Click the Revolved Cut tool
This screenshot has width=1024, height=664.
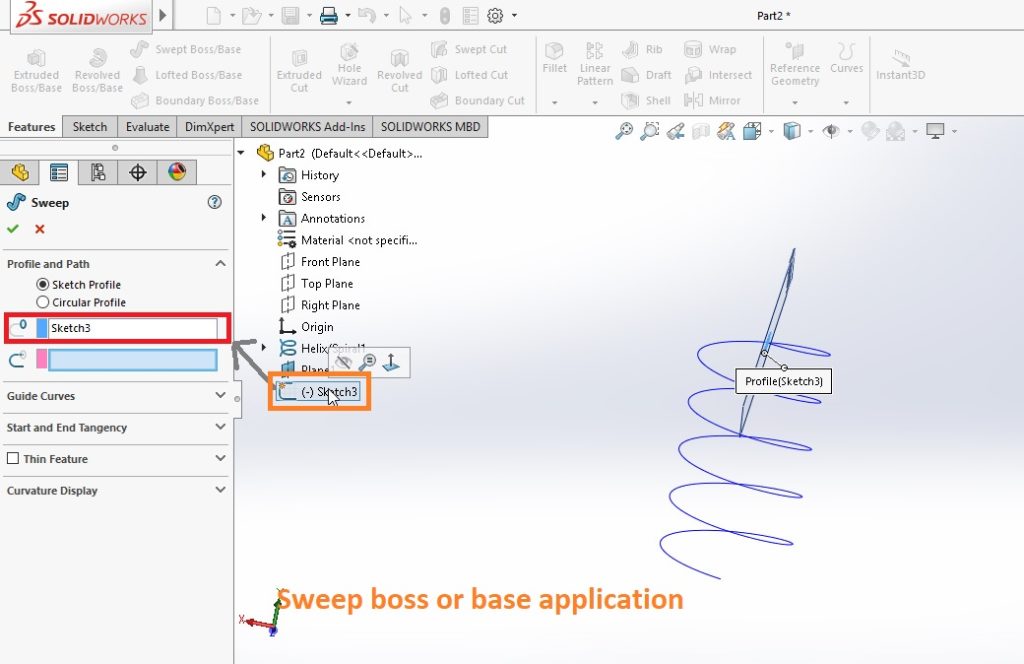(399, 71)
